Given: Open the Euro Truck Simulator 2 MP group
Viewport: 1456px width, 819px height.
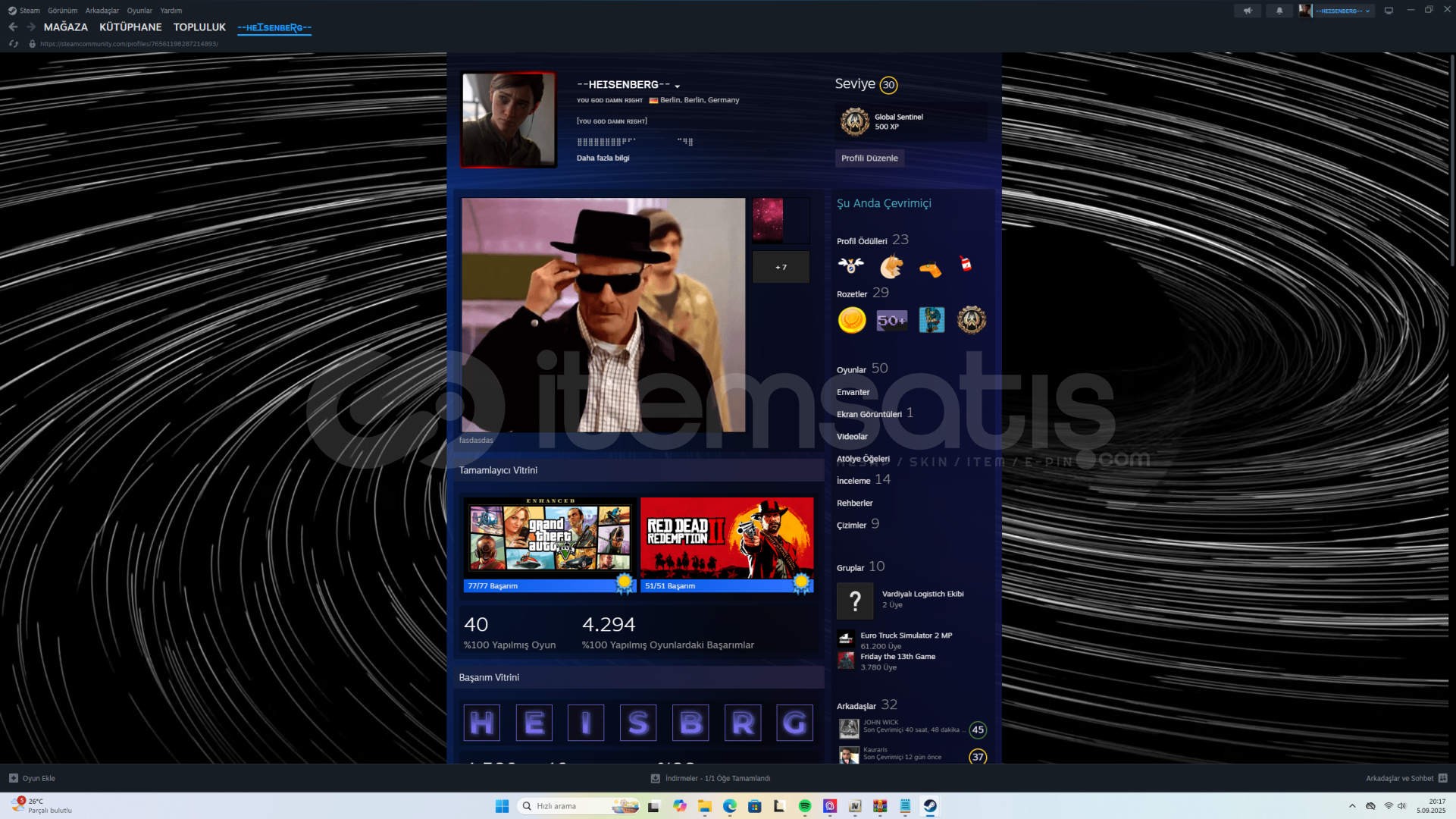Looking at the screenshot, I should click(x=906, y=636).
